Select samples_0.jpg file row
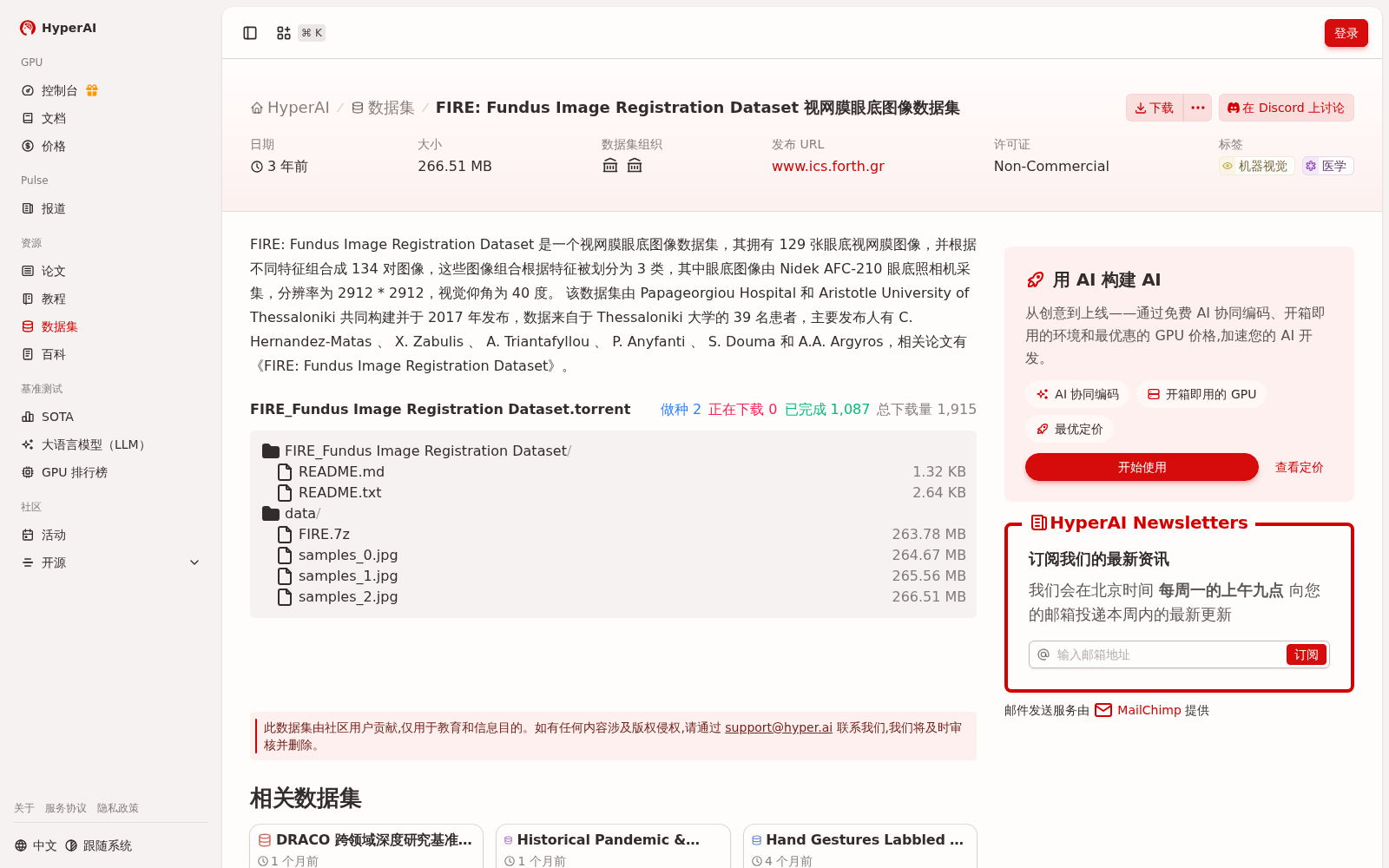The width and height of the screenshot is (1389, 868). point(613,555)
